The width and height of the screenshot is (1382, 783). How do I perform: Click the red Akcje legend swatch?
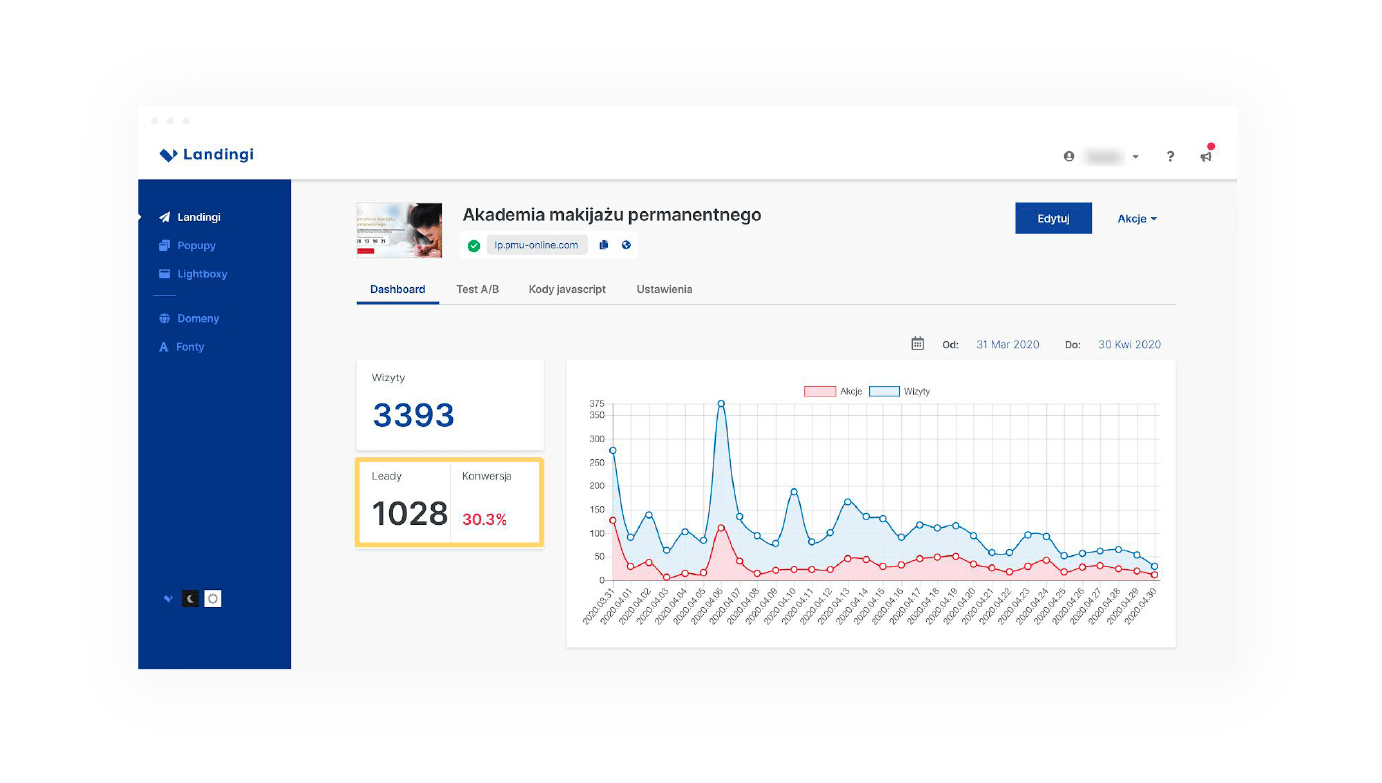[x=819, y=391]
